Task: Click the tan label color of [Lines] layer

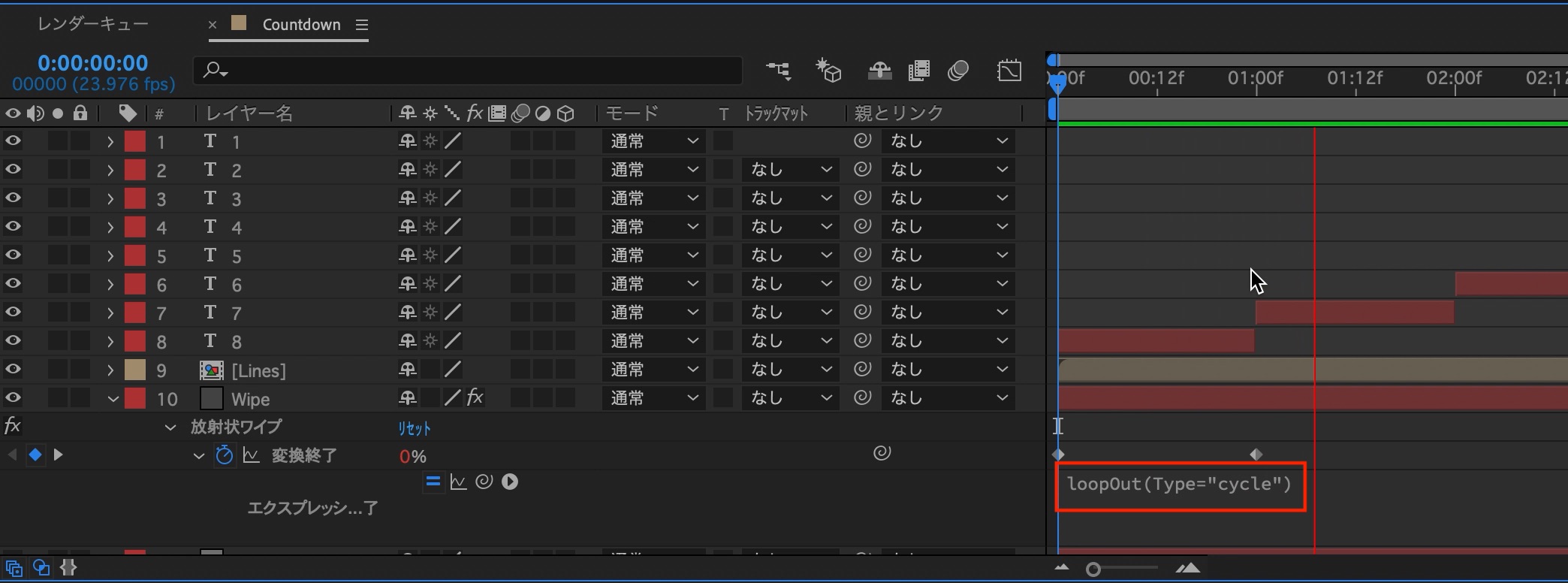Action: (134, 370)
